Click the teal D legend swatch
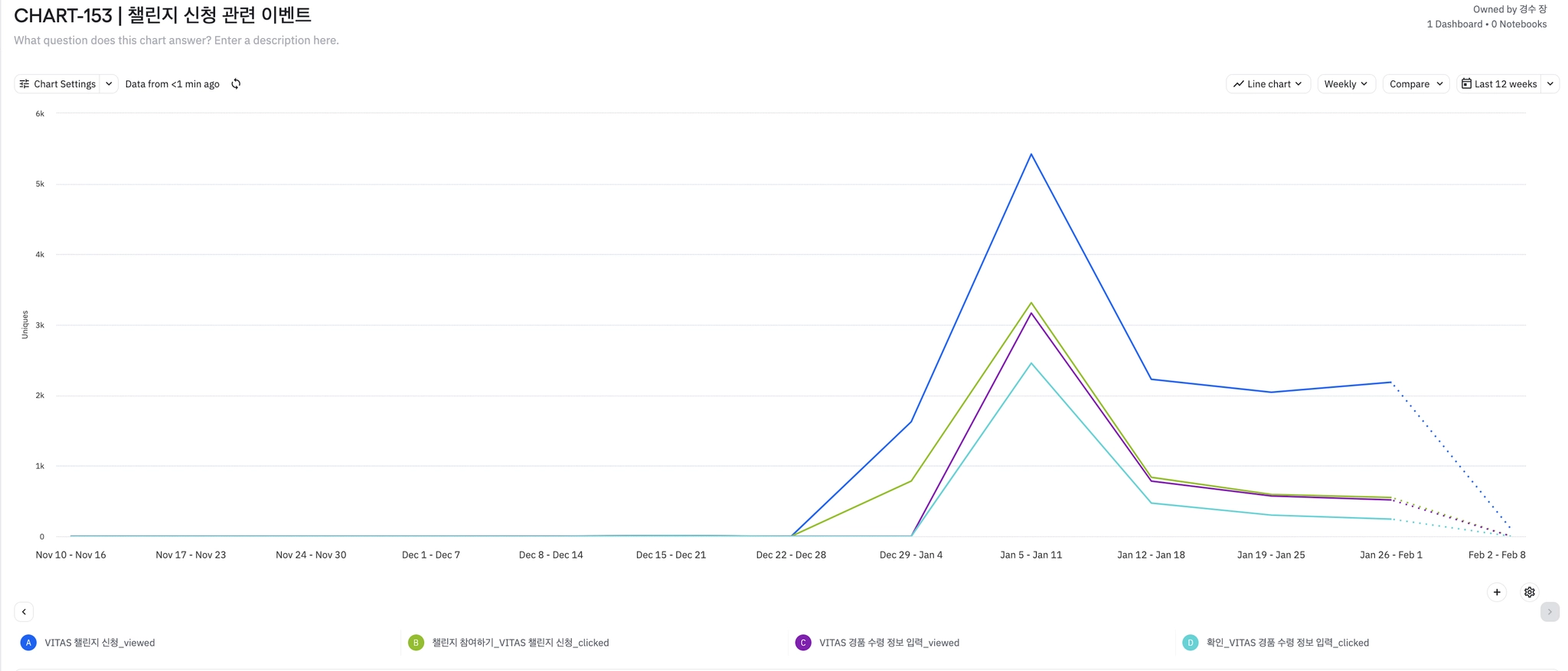 [x=1191, y=643]
